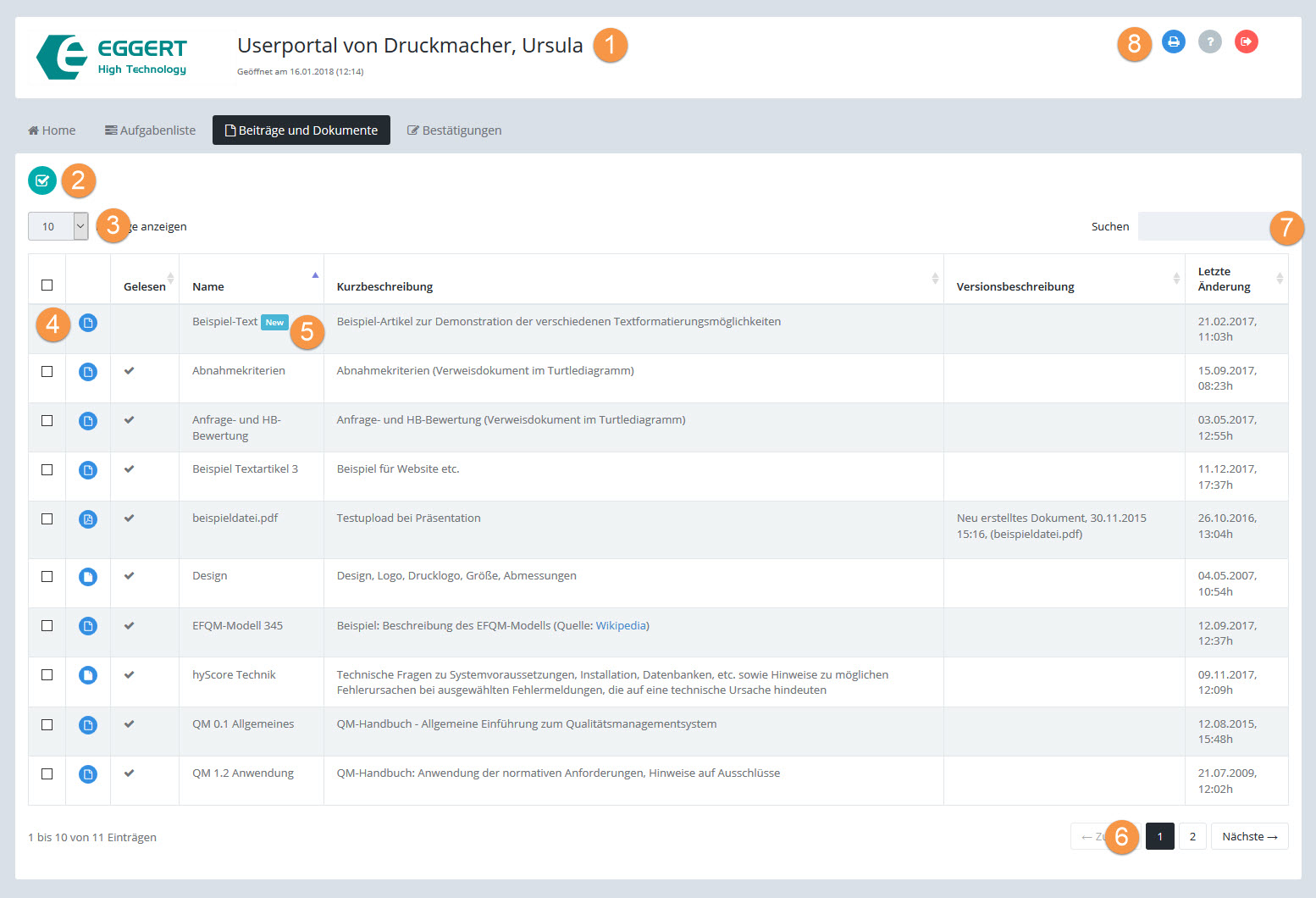The width and height of the screenshot is (1316, 898).
Task: Open help via the gray question mark icon
Action: click(x=1209, y=42)
